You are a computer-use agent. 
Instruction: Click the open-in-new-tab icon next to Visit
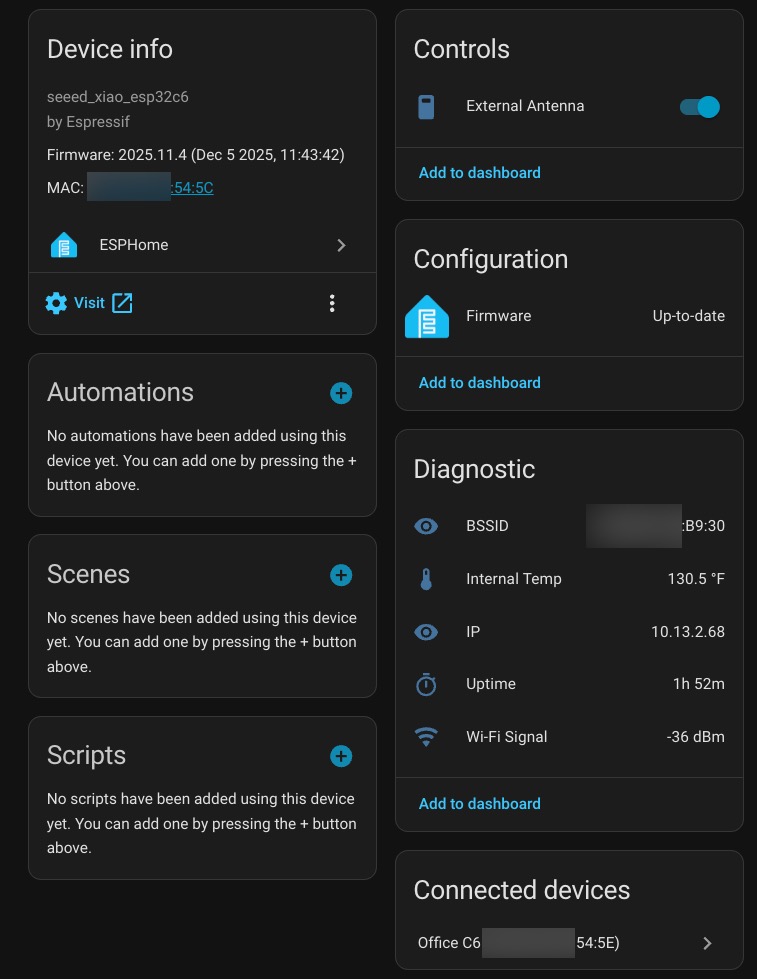[x=122, y=303]
